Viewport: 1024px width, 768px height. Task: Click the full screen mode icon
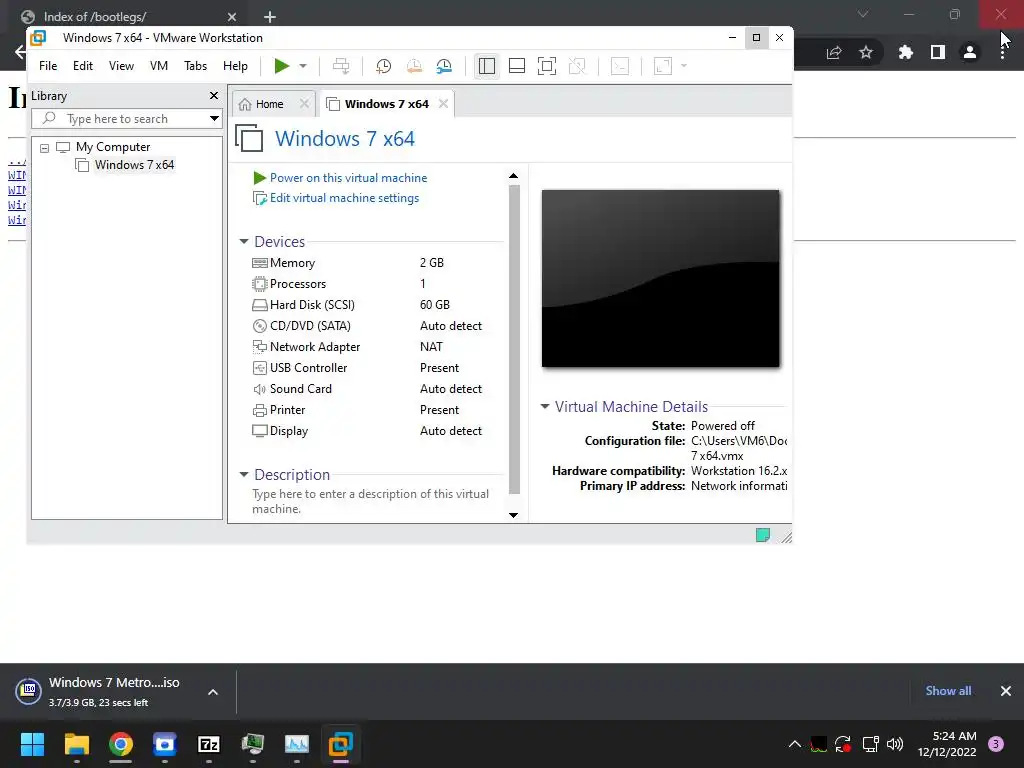pos(547,66)
